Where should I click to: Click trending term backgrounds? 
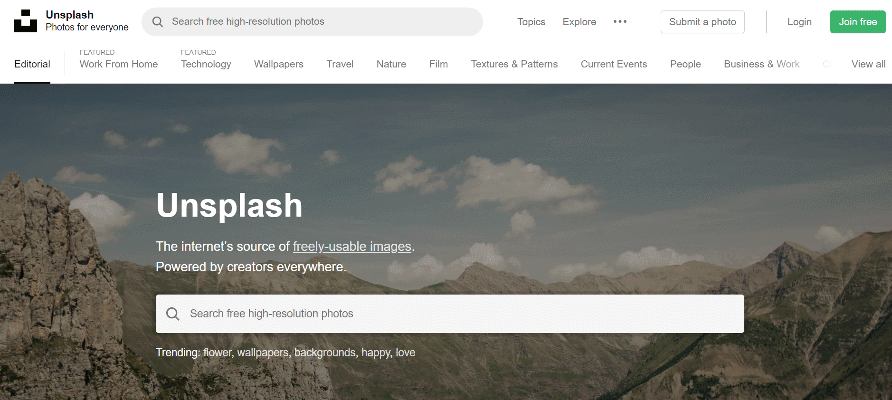325,353
